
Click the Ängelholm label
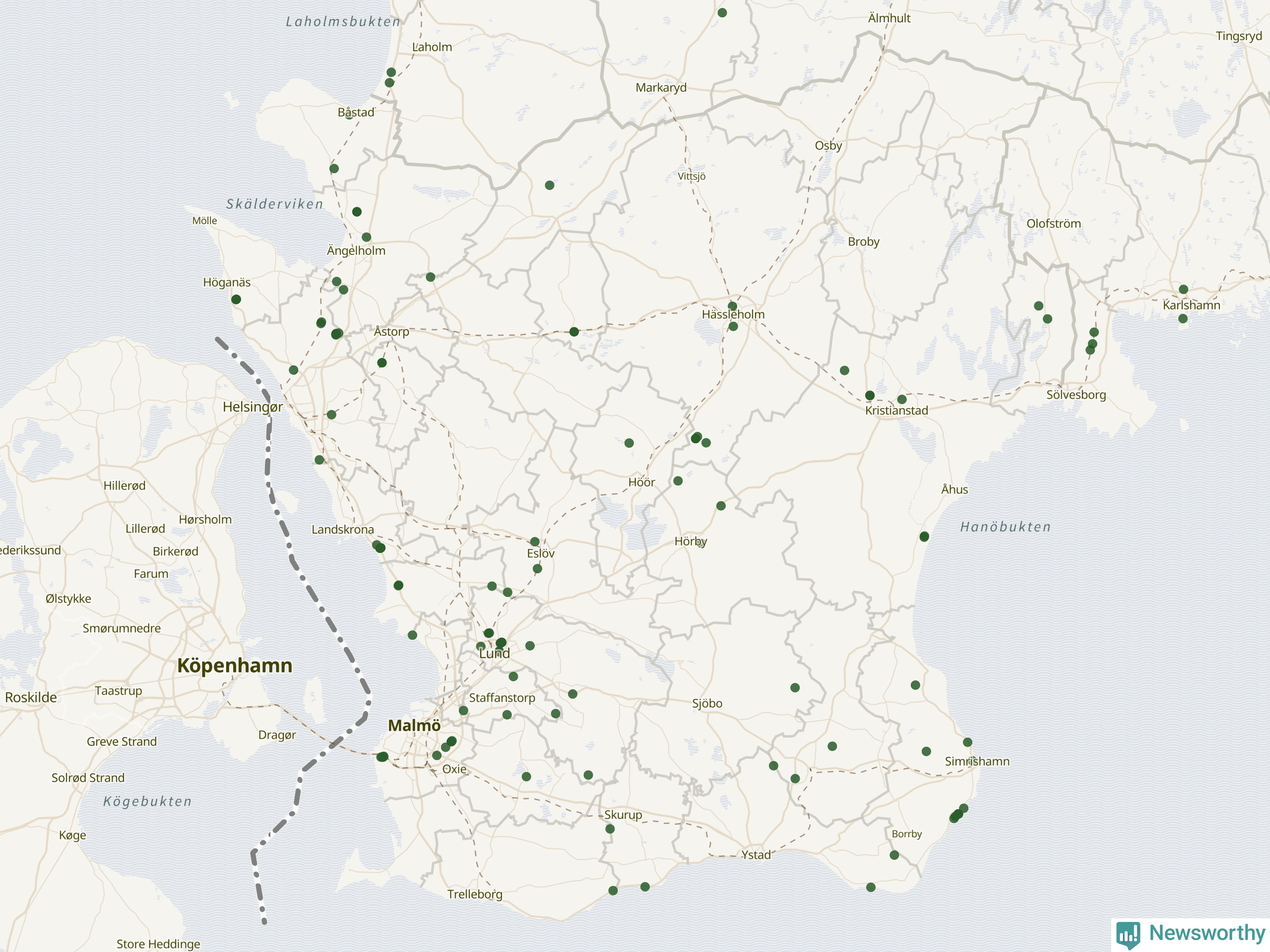[356, 251]
